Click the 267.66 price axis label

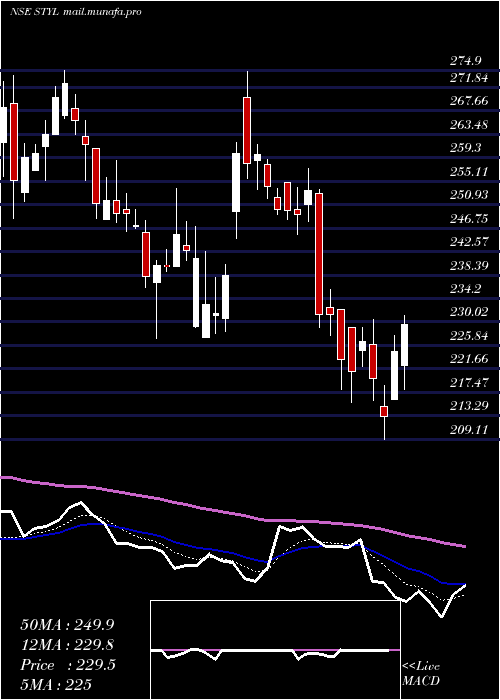(x=468, y=101)
